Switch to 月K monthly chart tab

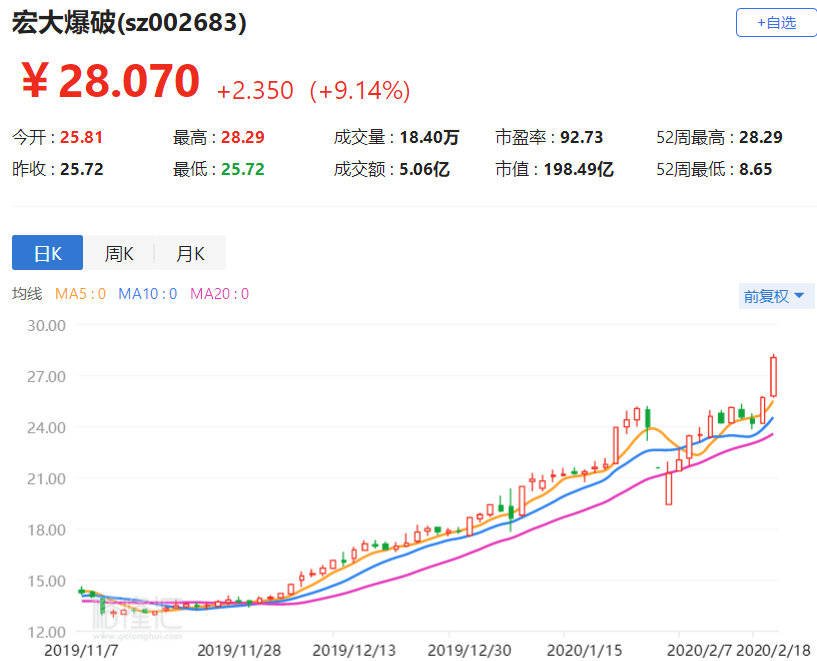pyautogui.click(x=190, y=253)
